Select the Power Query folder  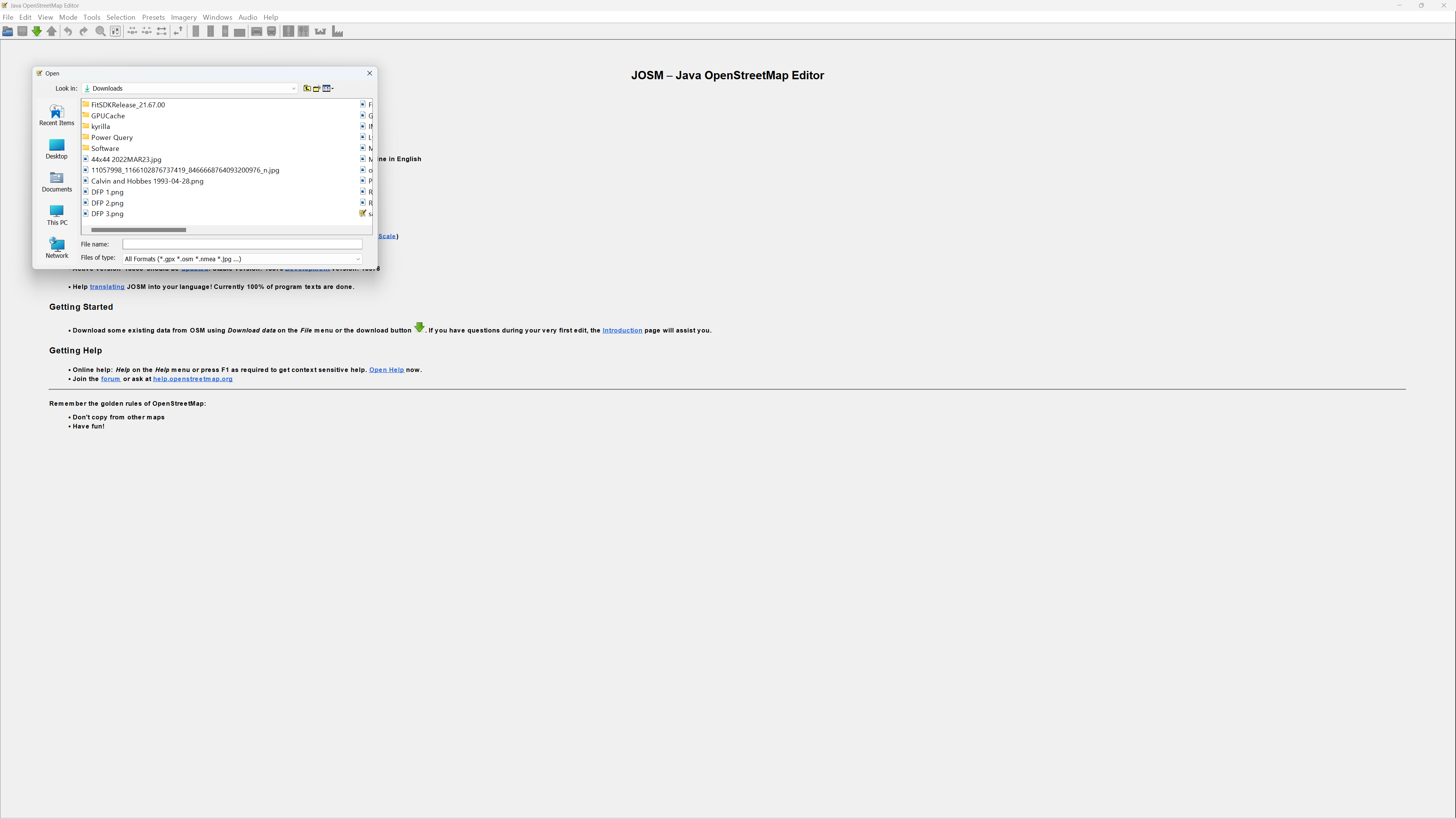112,137
